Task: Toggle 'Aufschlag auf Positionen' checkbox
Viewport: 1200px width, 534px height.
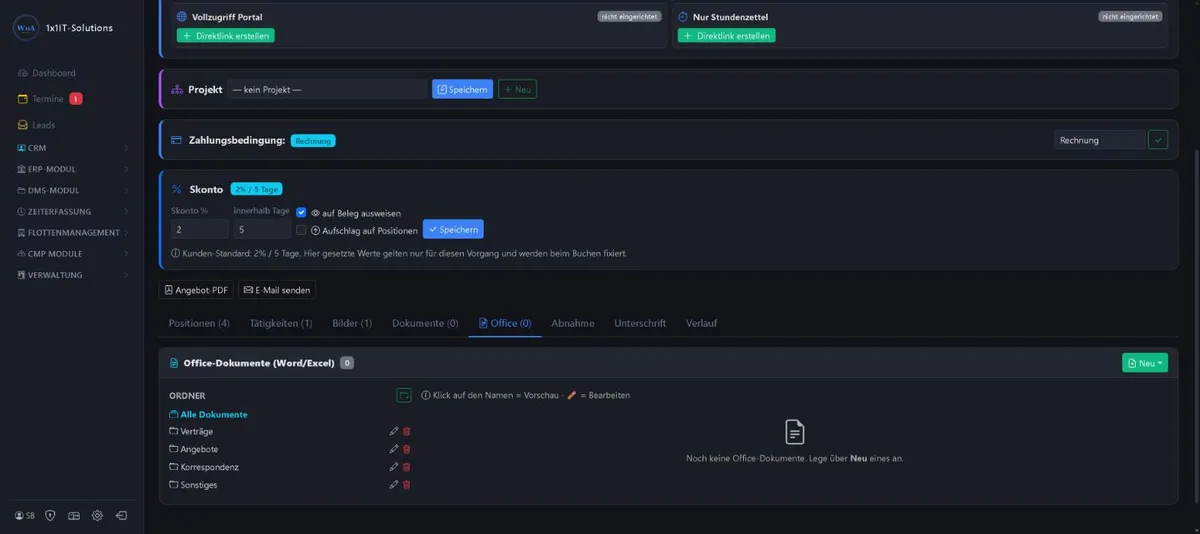Action: coord(301,230)
